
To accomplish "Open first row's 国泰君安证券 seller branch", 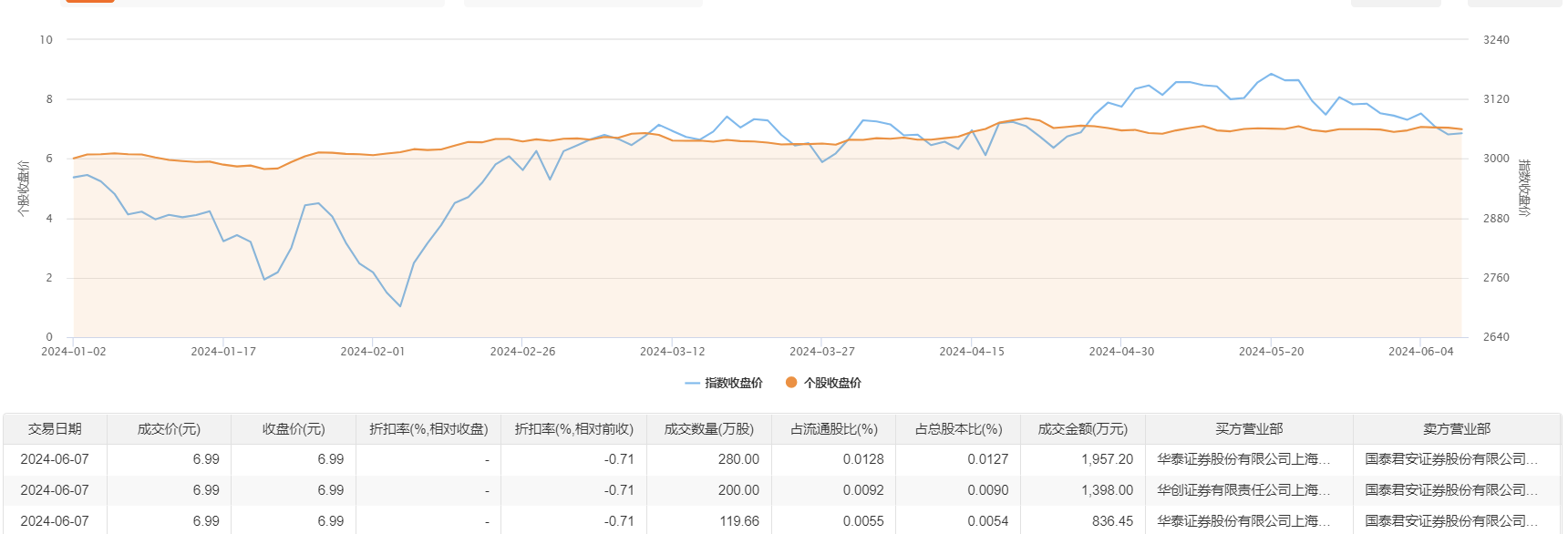I will 1451,459.
